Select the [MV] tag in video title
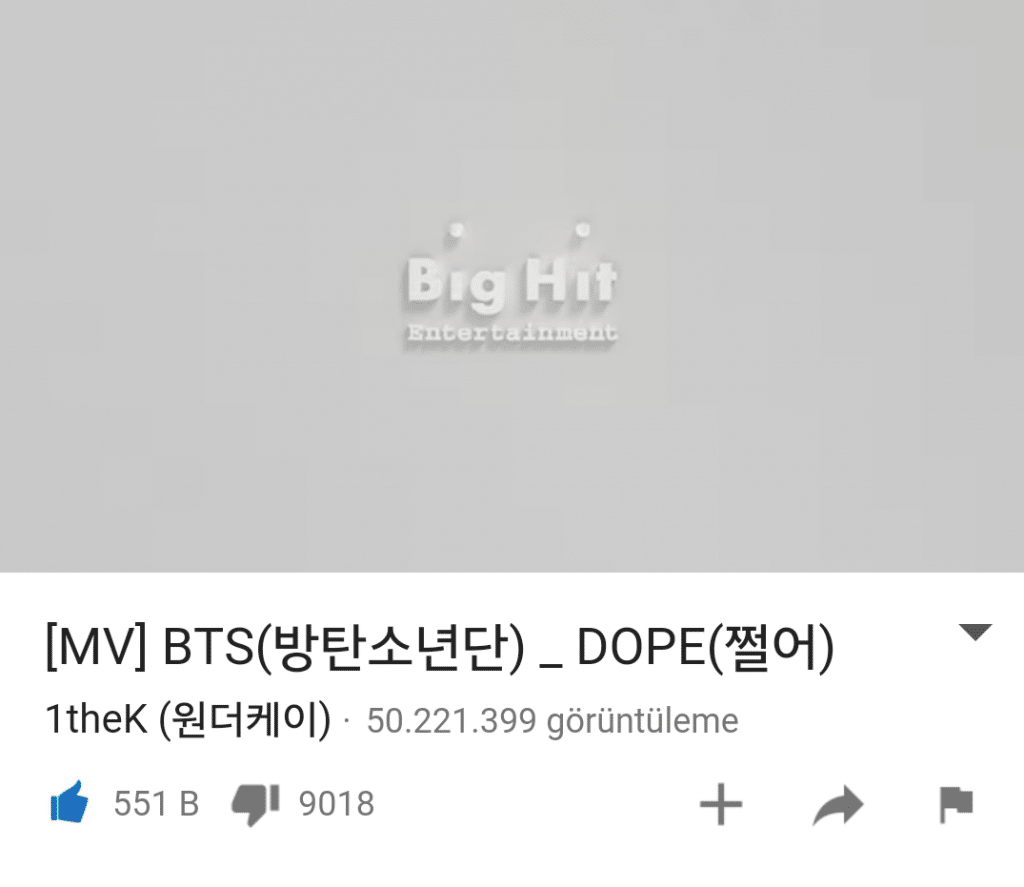 coord(96,647)
